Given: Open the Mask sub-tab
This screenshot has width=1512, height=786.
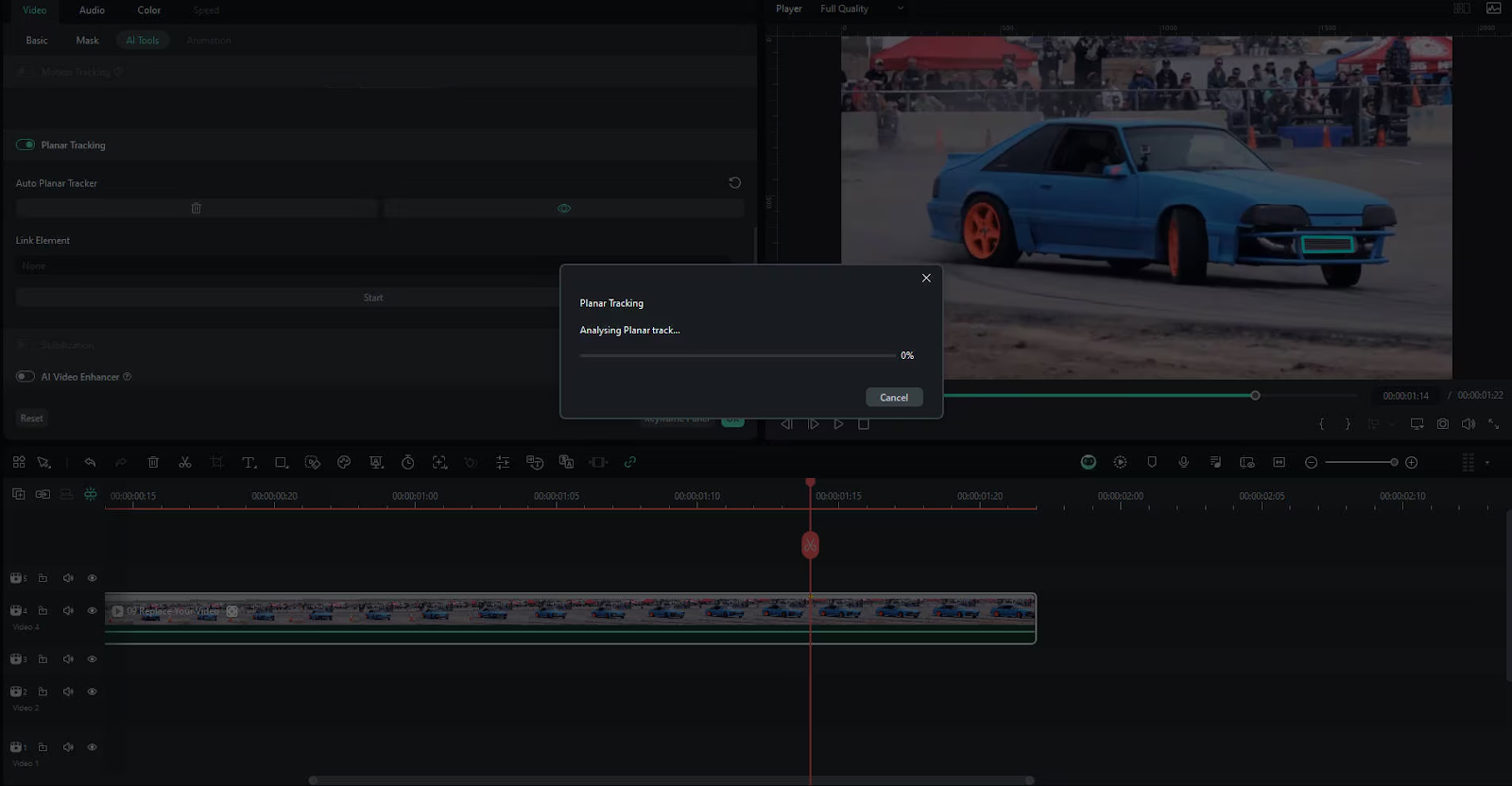Looking at the screenshot, I should [x=88, y=41].
